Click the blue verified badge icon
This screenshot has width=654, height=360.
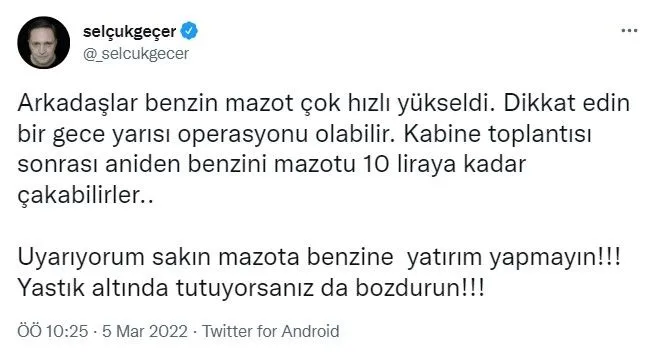click(189, 31)
